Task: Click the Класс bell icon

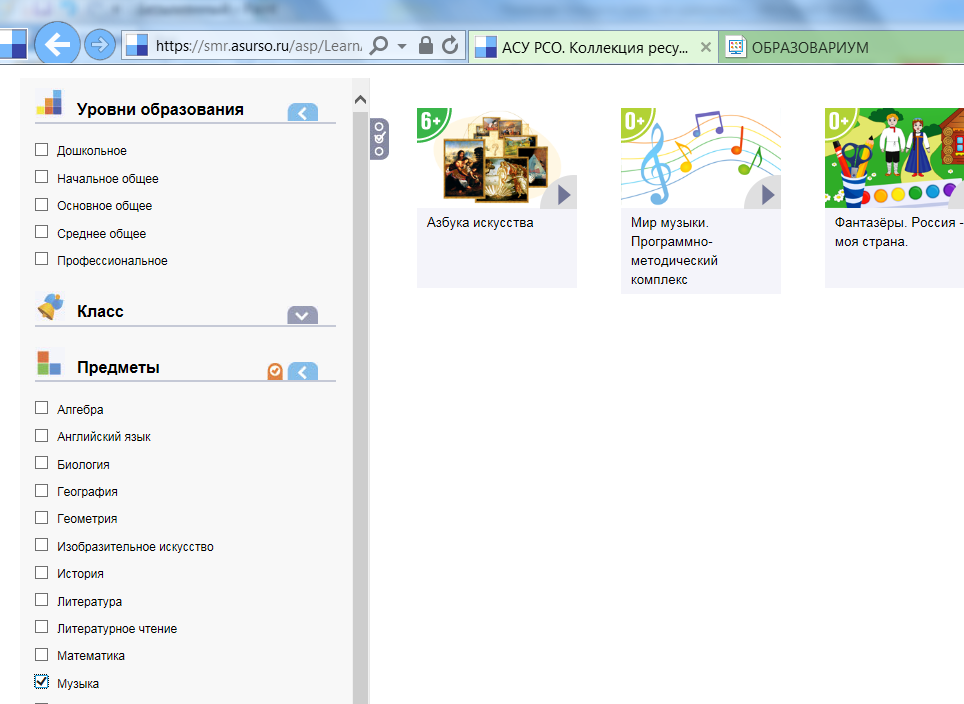Action: point(50,306)
